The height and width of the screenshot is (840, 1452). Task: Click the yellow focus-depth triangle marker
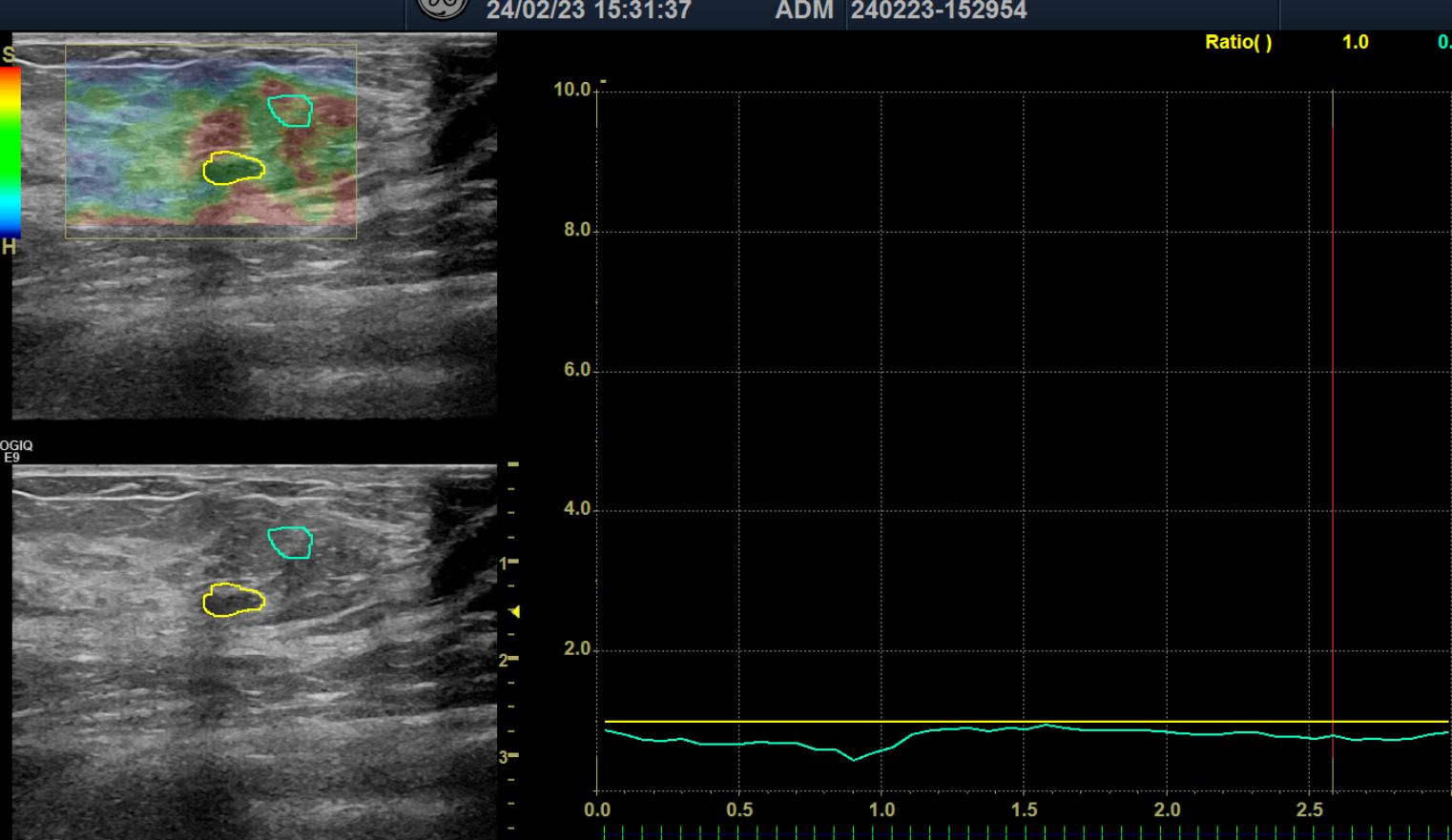click(515, 611)
